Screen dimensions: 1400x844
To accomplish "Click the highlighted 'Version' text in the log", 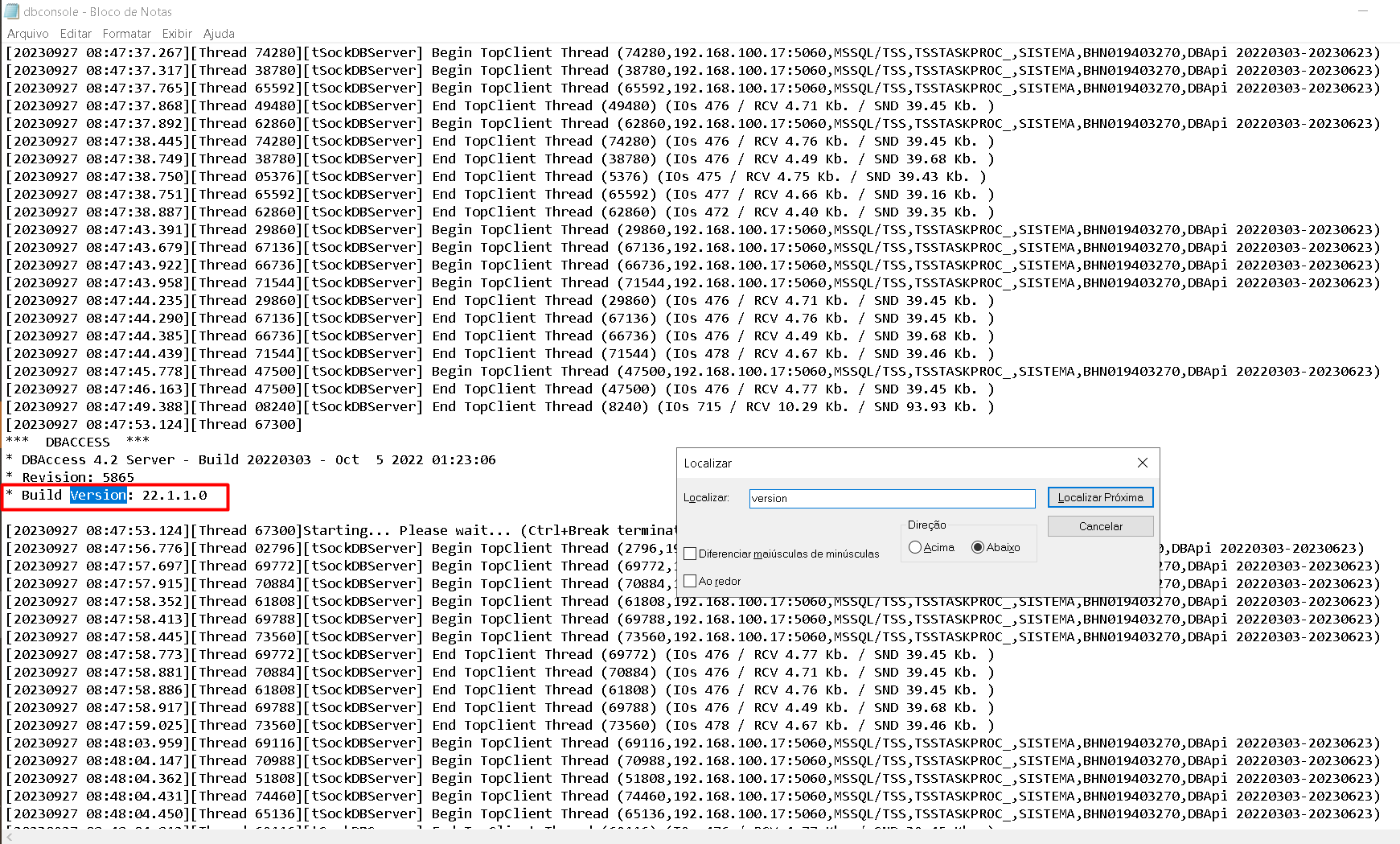I will [97, 494].
